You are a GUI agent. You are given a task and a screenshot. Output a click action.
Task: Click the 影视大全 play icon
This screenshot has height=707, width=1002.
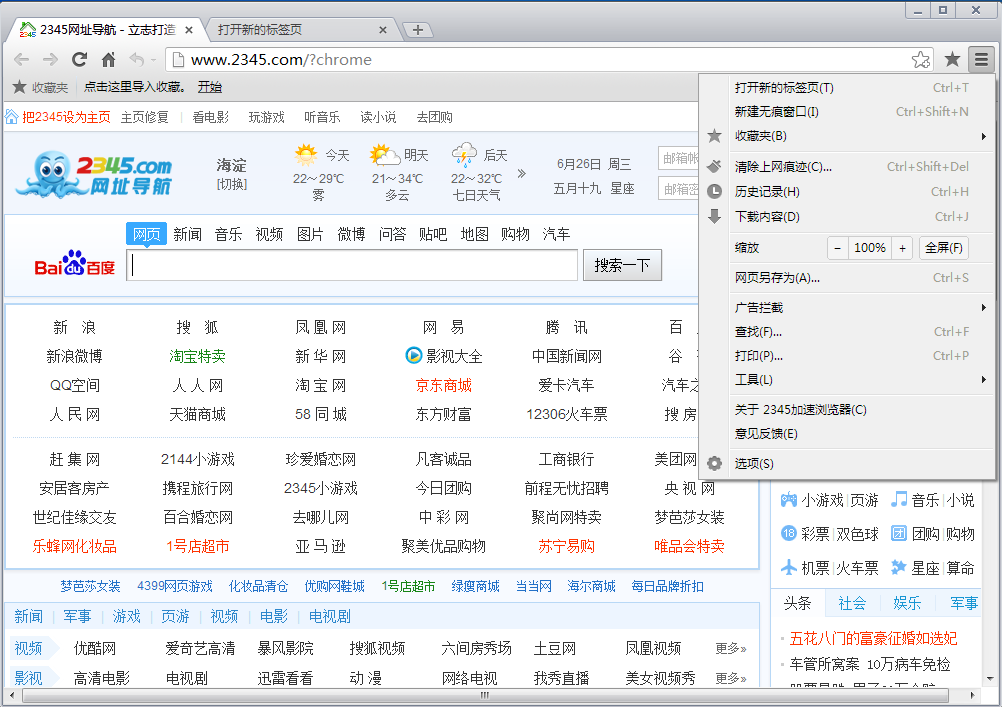click(414, 355)
